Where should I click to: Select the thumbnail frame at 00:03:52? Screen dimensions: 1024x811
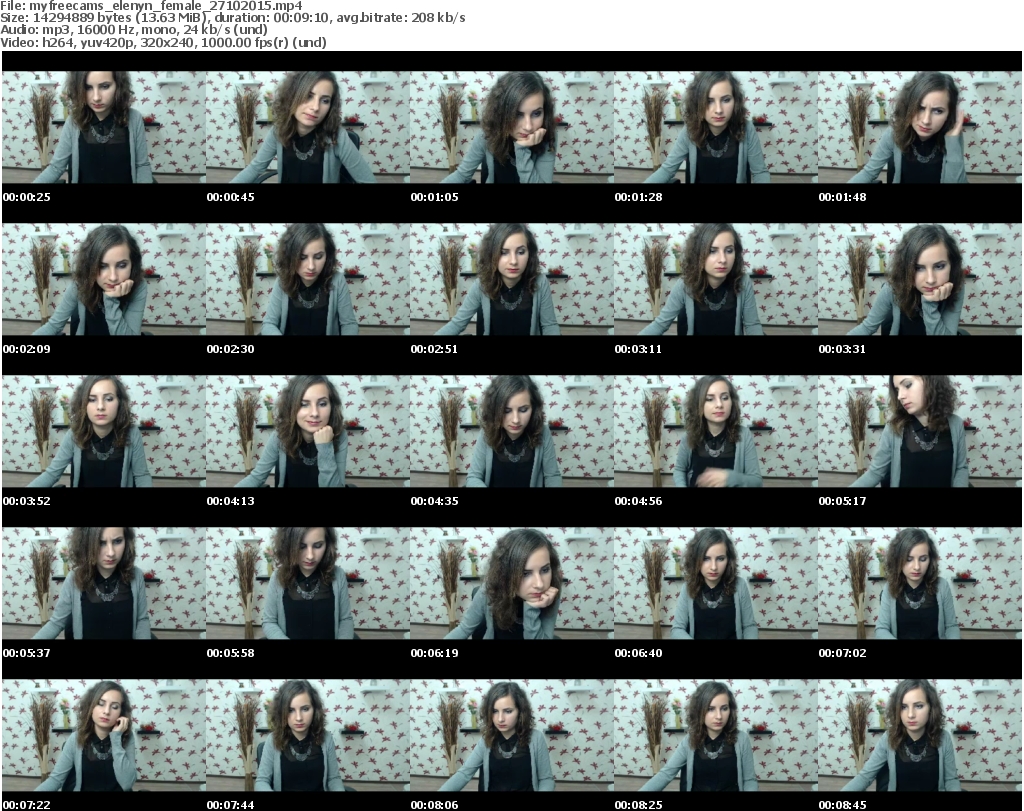tap(104, 431)
